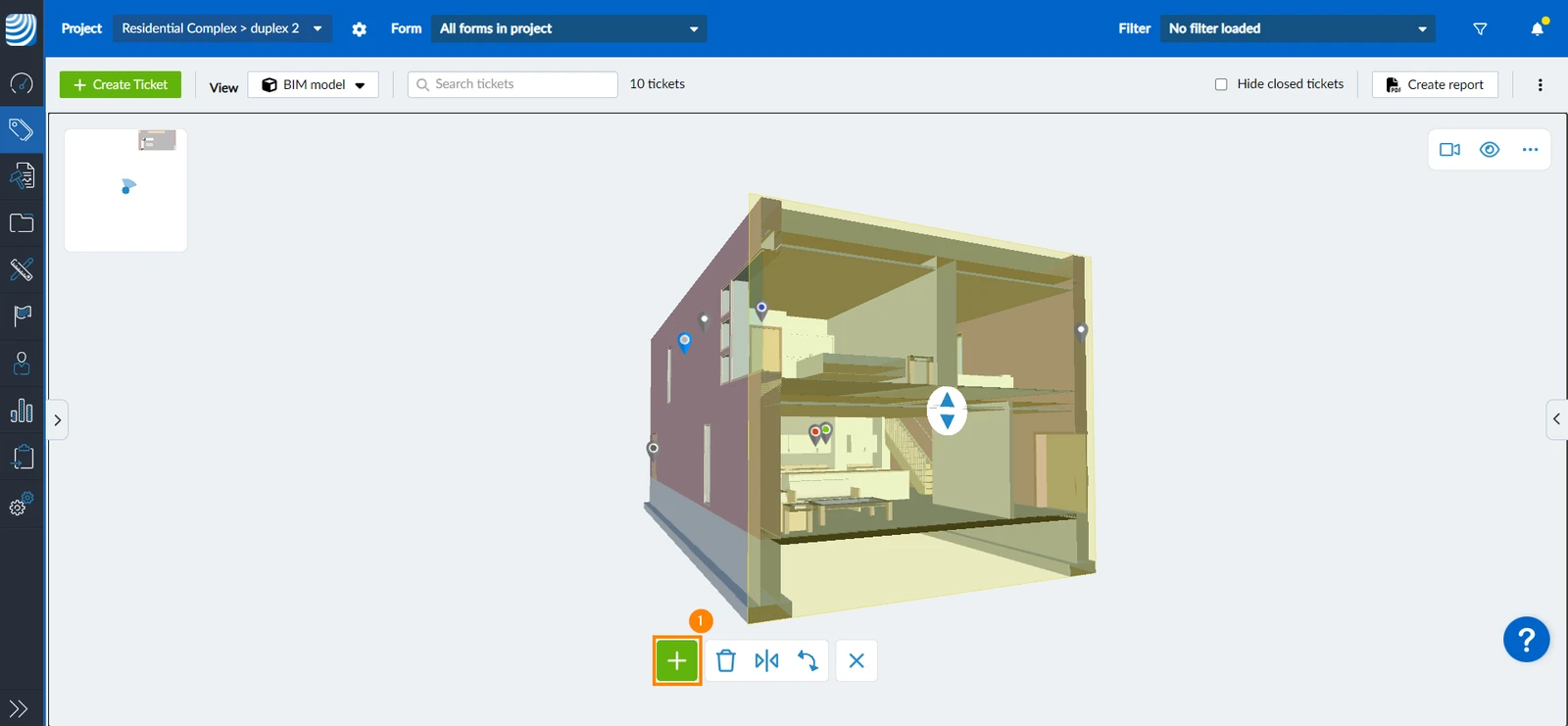Close the section tool with X icon
1568x726 pixels.
coord(857,660)
